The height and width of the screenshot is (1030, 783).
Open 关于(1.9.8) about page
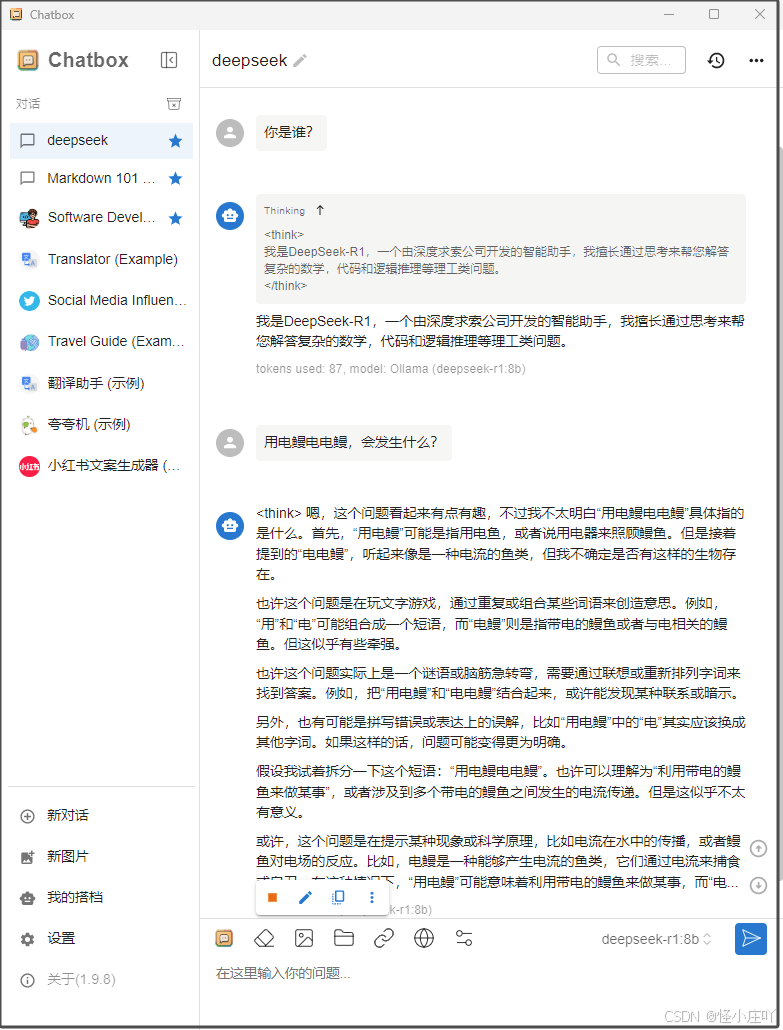[x=101, y=980]
